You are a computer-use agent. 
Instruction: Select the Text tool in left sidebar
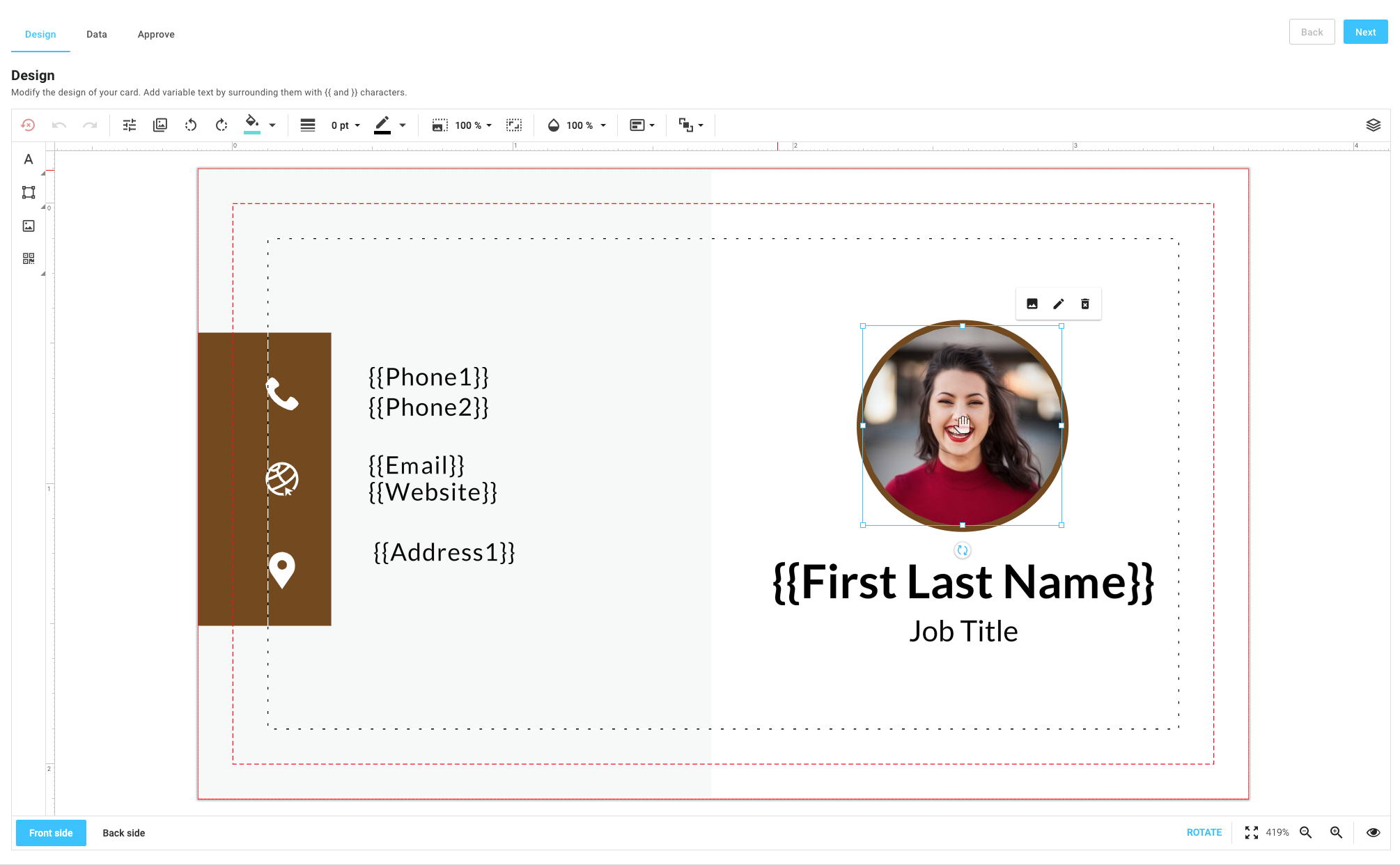point(28,159)
